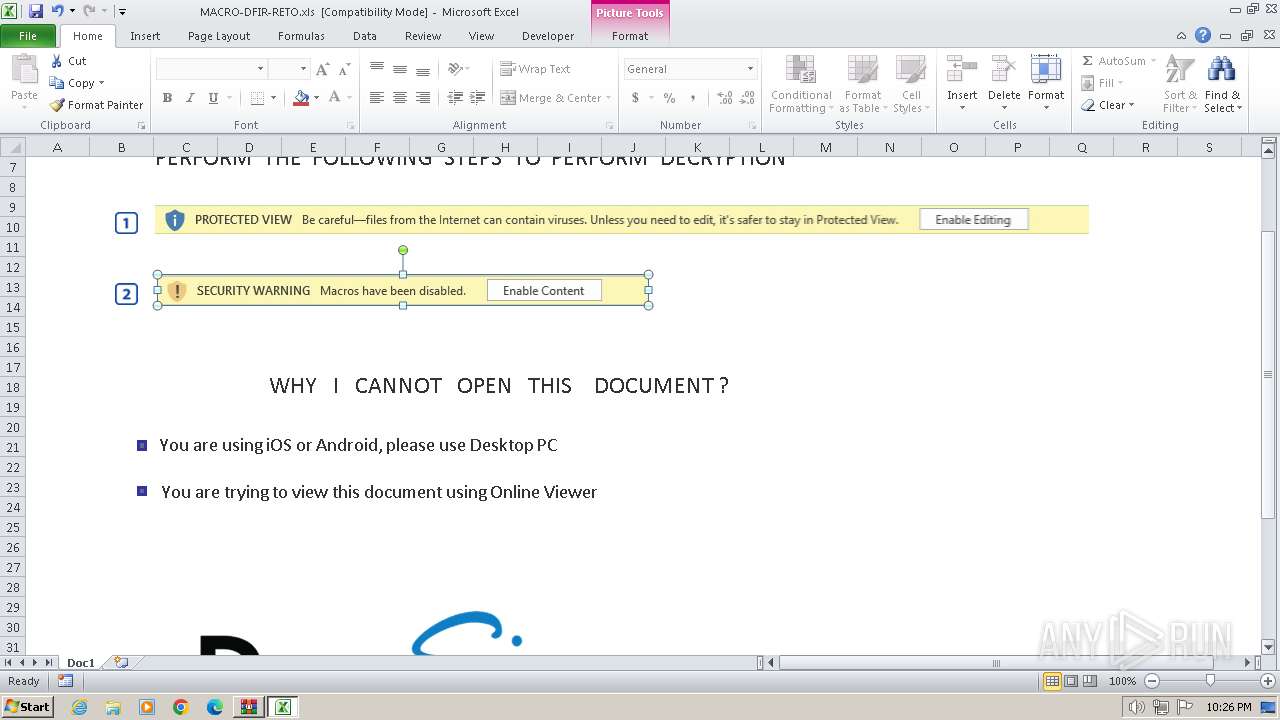Viewport: 1280px width, 720px height.
Task: Apply comma style
Action: click(x=692, y=98)
